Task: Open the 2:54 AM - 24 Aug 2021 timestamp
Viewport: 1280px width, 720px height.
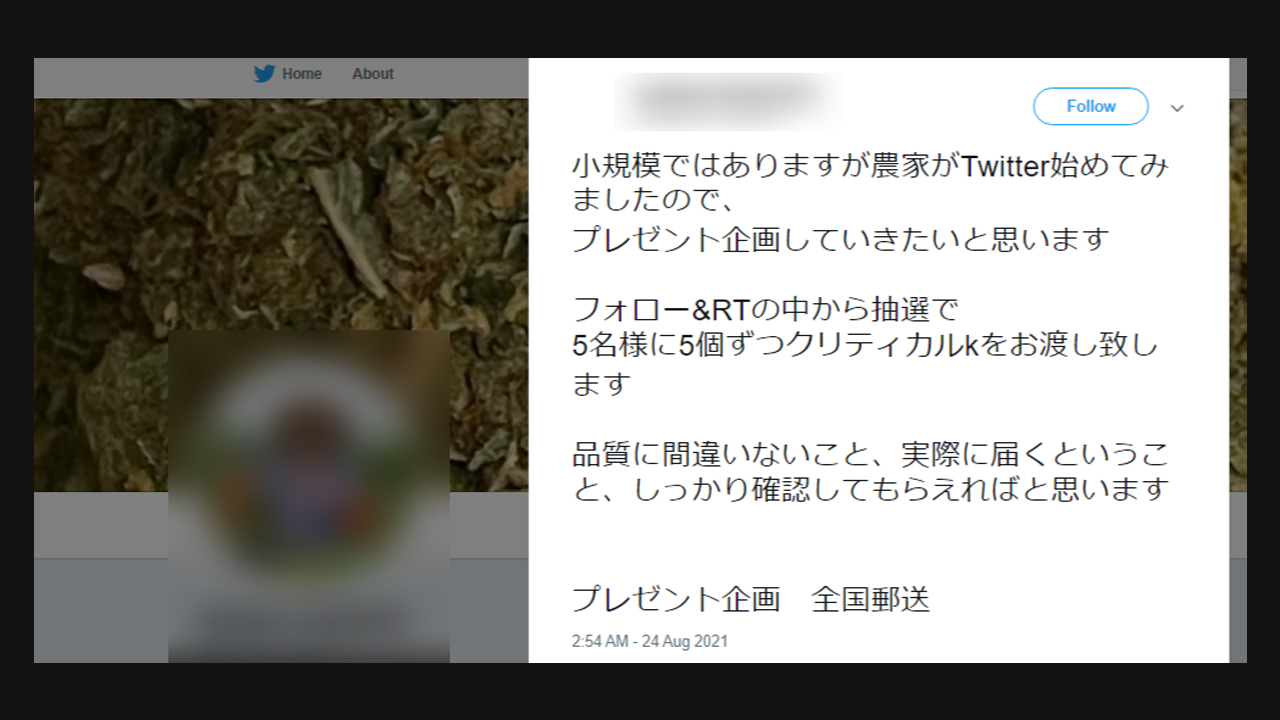Action: [650, 641]
